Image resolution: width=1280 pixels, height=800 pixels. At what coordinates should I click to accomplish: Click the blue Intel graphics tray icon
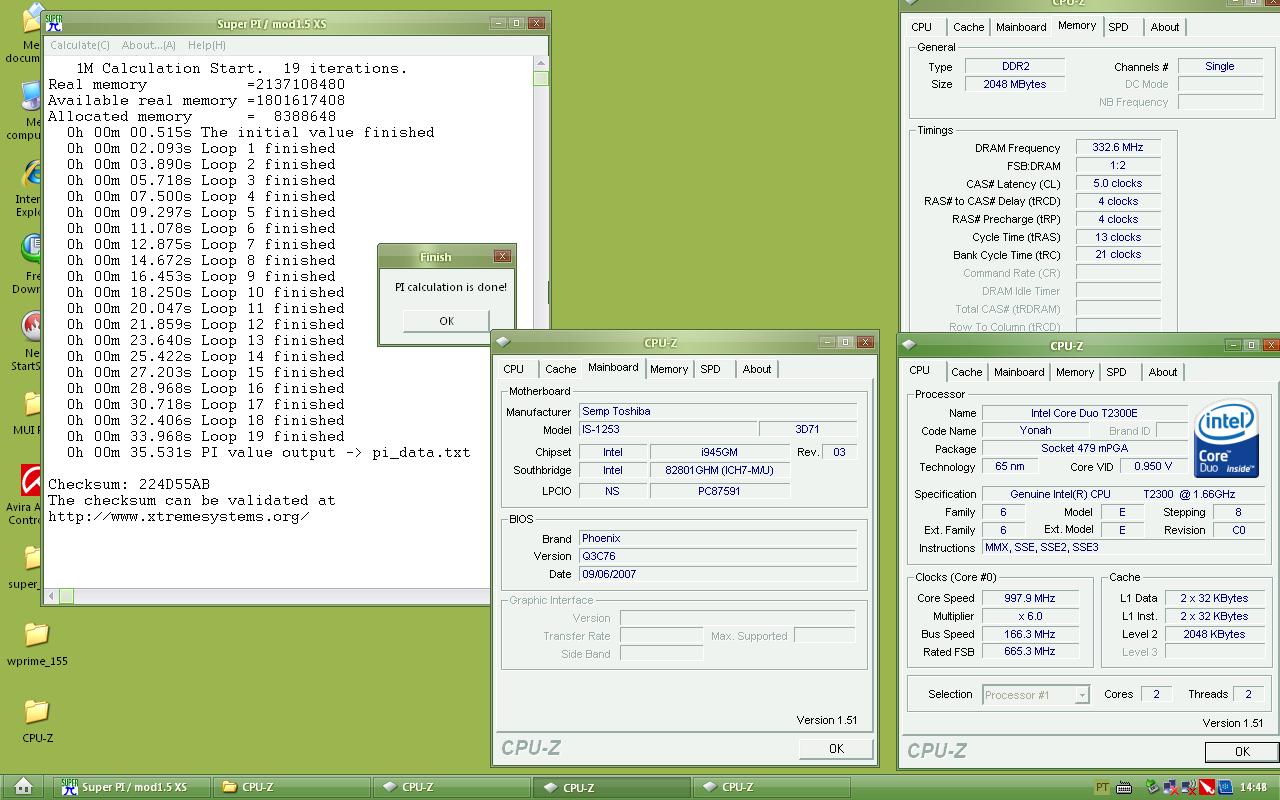point(1224,787)
